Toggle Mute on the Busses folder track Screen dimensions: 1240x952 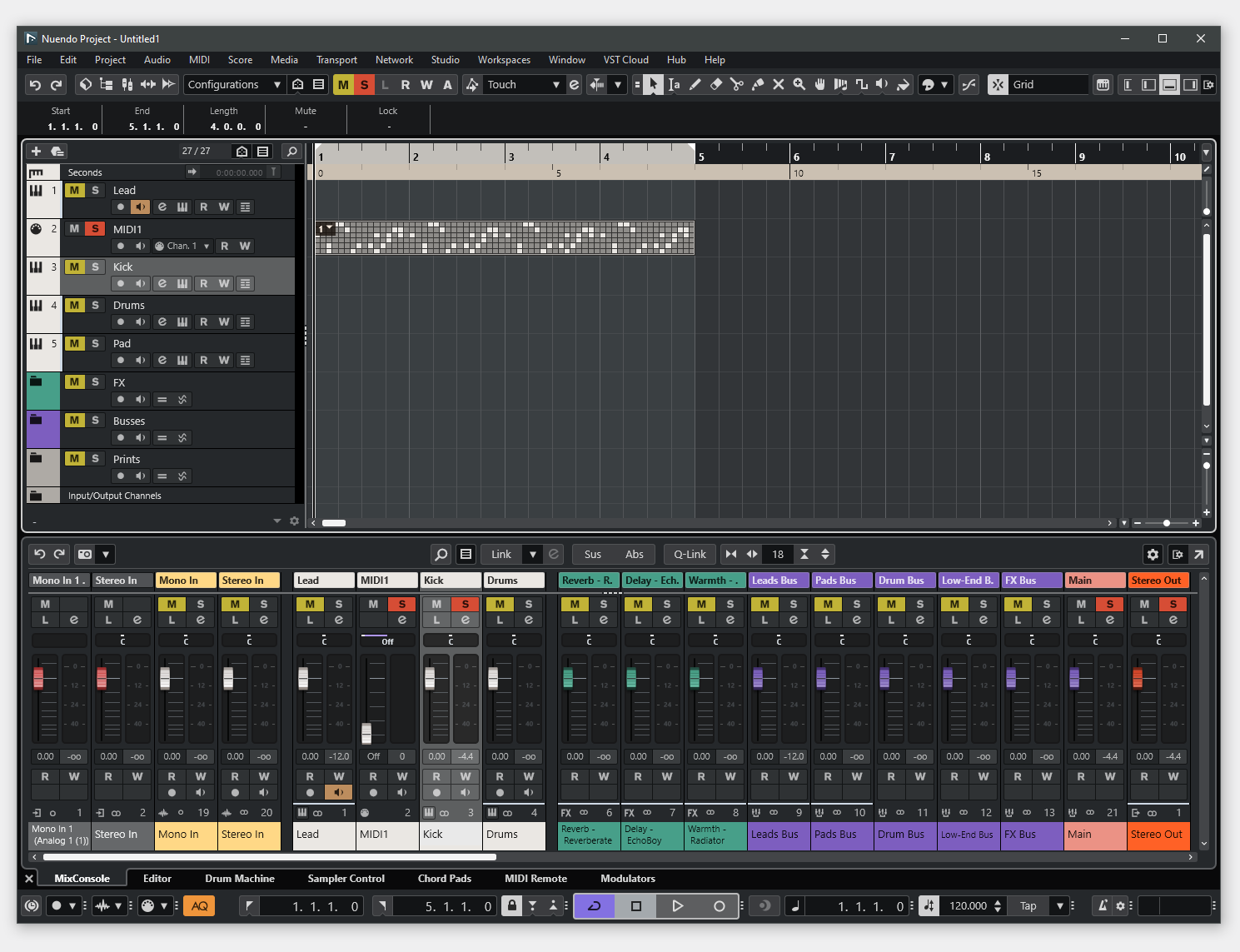(x=74, y=420)
